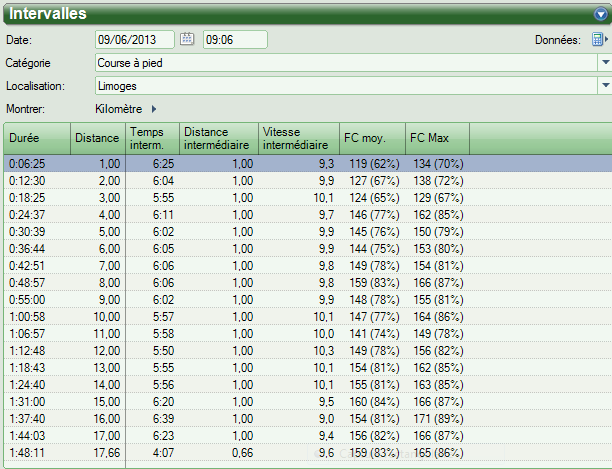612x469 pixels.
Task: Click the FC moy. value 159 (83%) in 8,00 row
Action: pos(374,282)
